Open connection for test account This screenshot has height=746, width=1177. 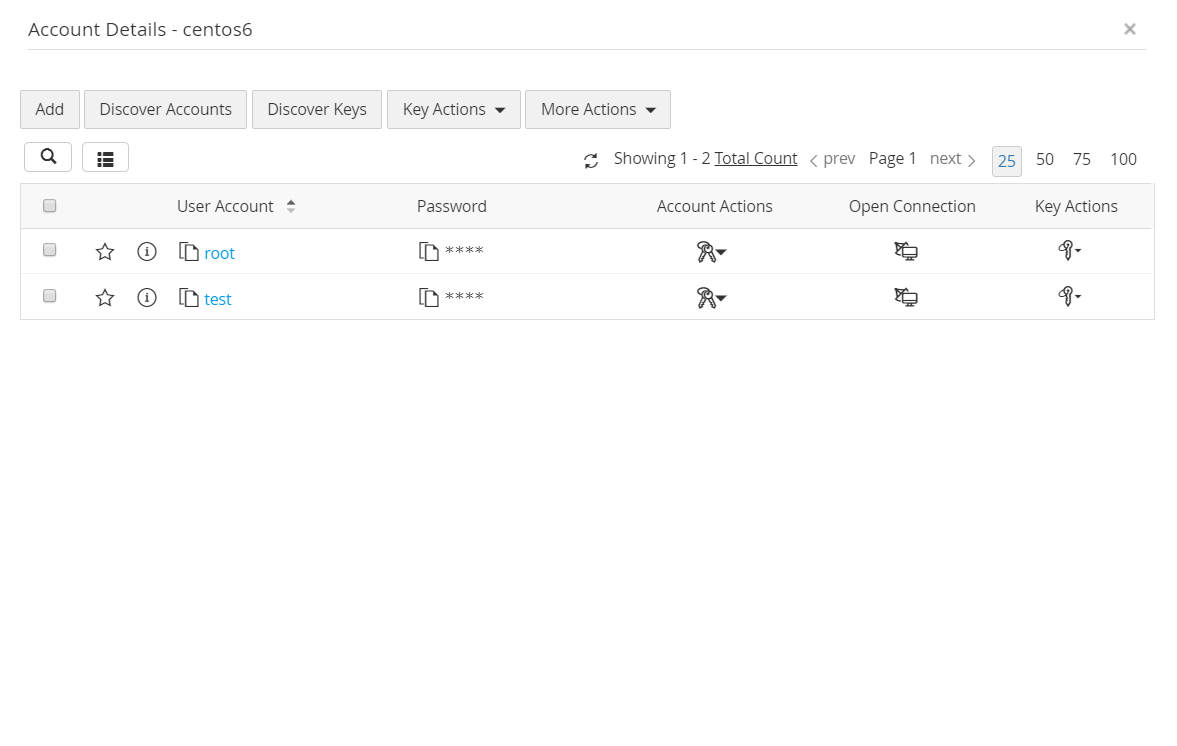906,298
